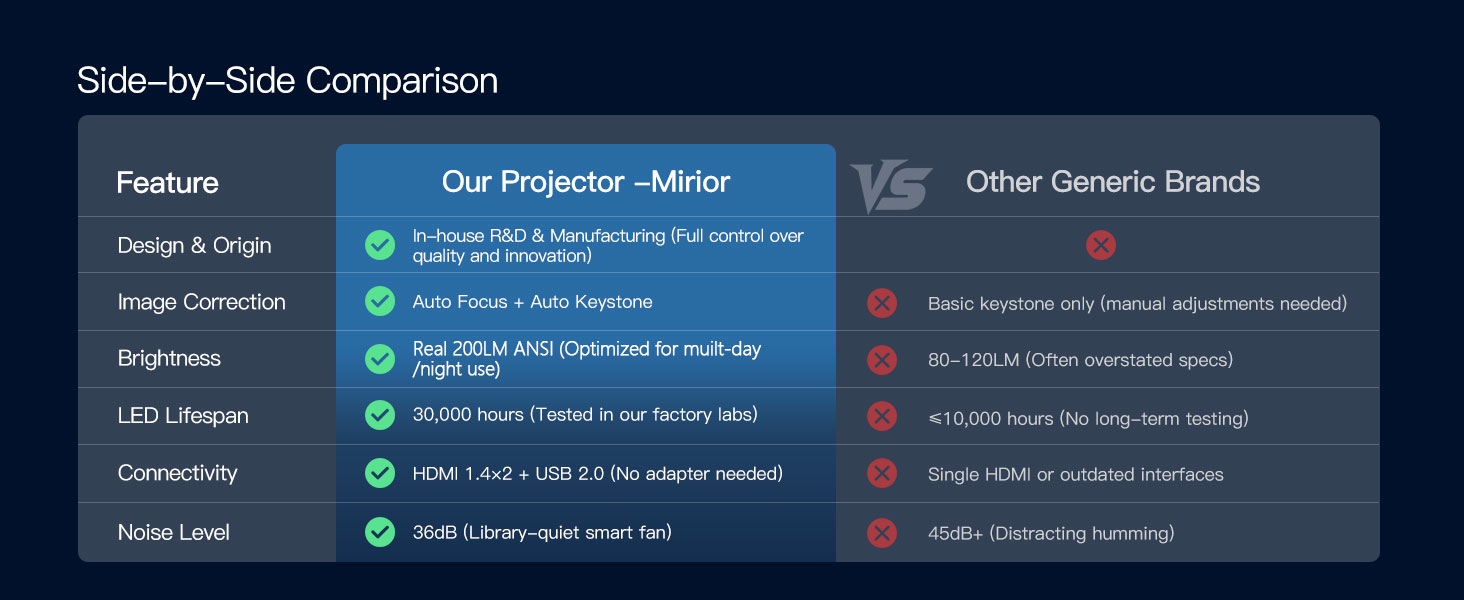Screen dimensions: 1464x600
Task: Click green checkmark beside Real 200LM ANSI
Action: coord(380,358)
